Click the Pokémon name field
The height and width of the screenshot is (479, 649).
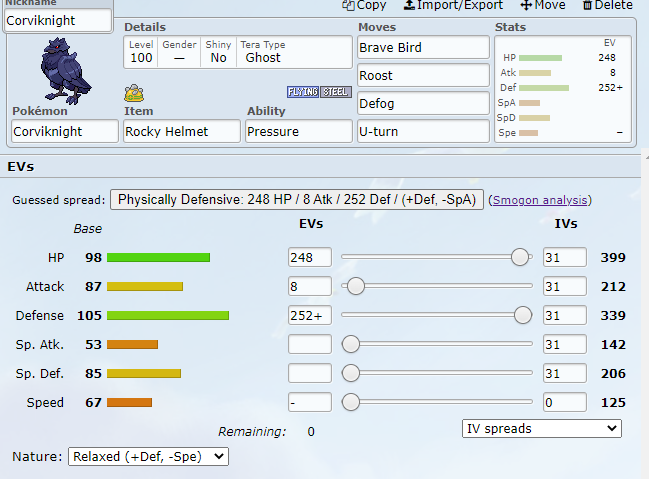pyautogui.click(x=65, y=131)
